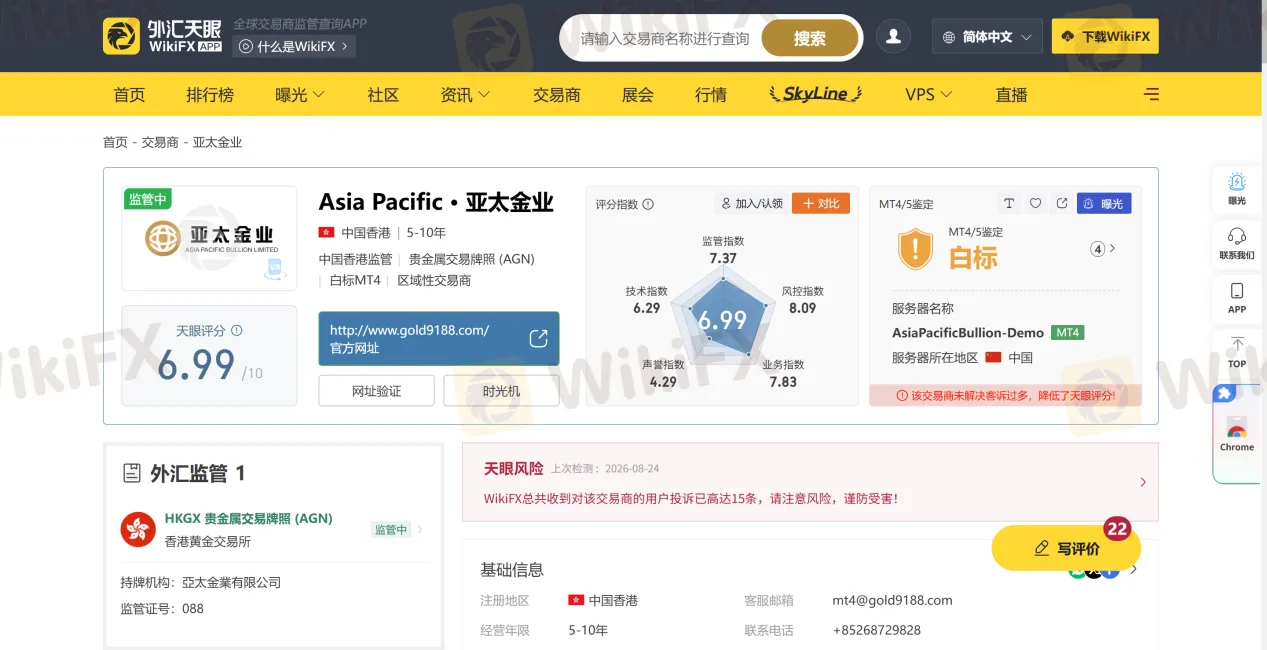Click the document icon beside 外汇监管
Image resolution: width=1267 pixels, height=650 pixels.
(131, 473)
